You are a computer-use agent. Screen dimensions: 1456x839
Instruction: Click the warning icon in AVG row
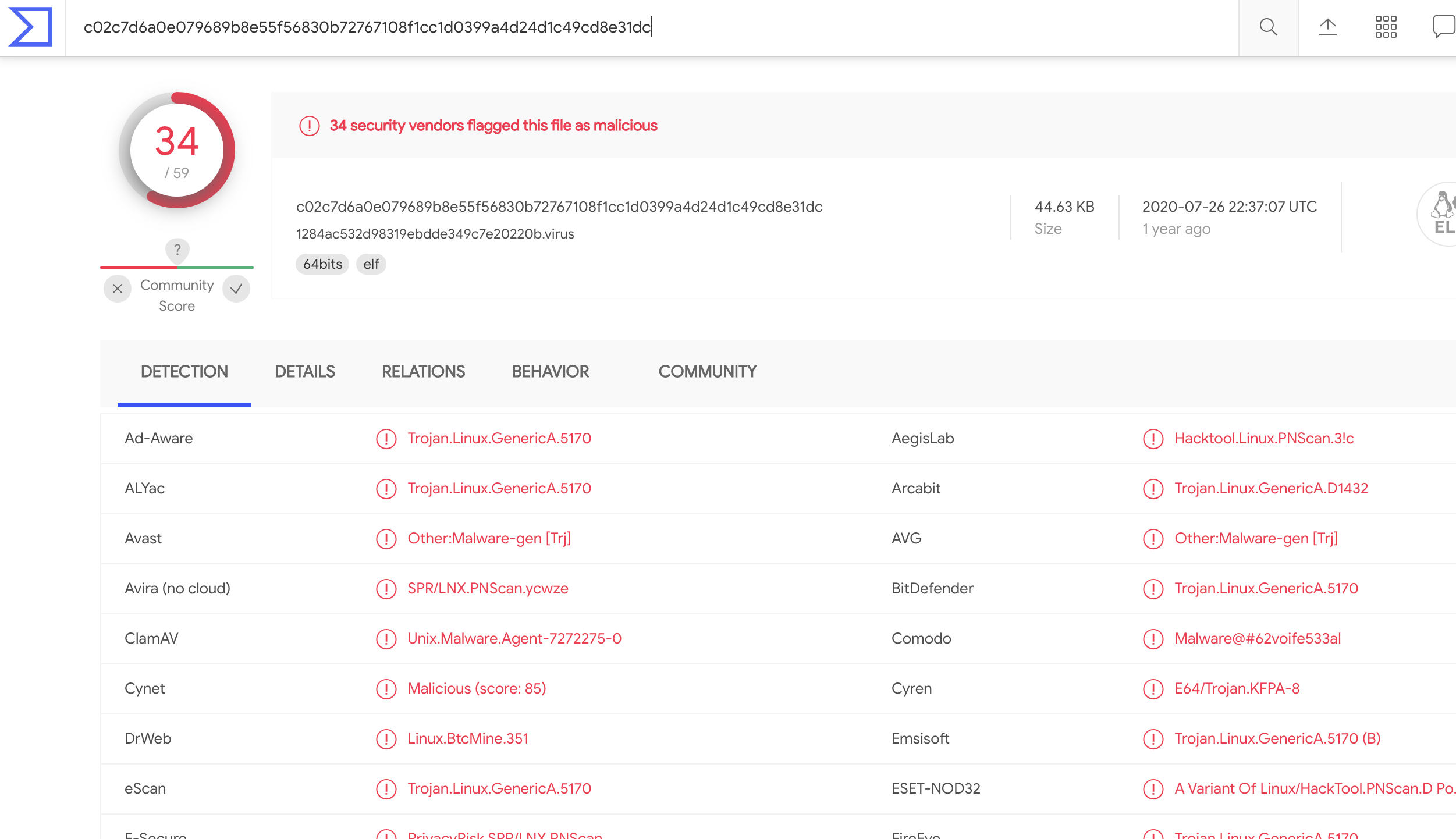point(1153,539)
